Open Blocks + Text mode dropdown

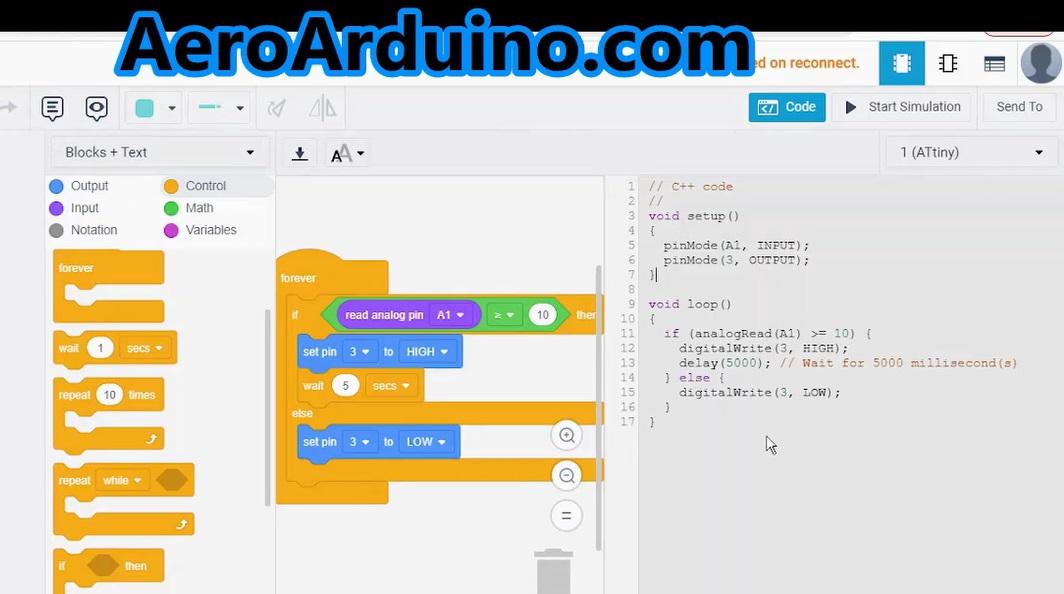click(159, 153)
